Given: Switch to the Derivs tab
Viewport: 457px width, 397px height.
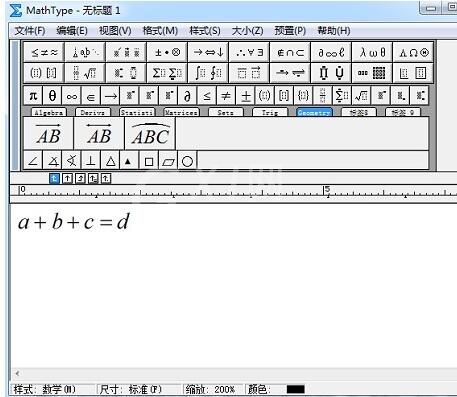Looking at the screenshot, I should 93,112.
